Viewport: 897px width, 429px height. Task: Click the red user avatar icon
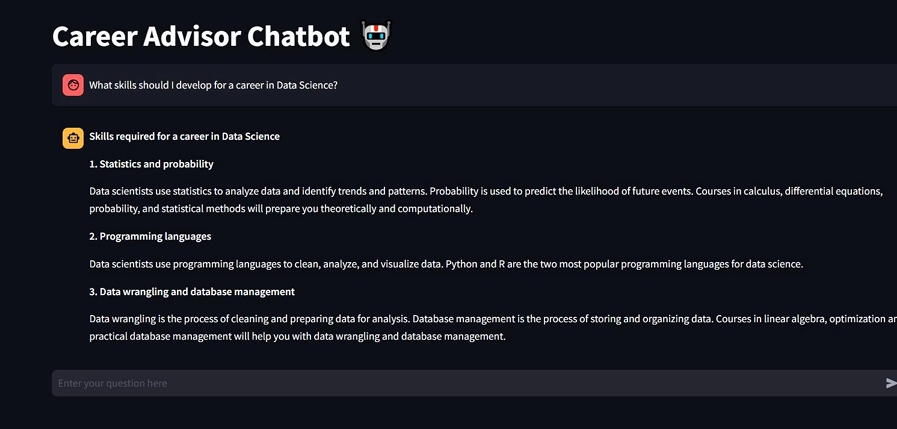[x=73, y=85]
